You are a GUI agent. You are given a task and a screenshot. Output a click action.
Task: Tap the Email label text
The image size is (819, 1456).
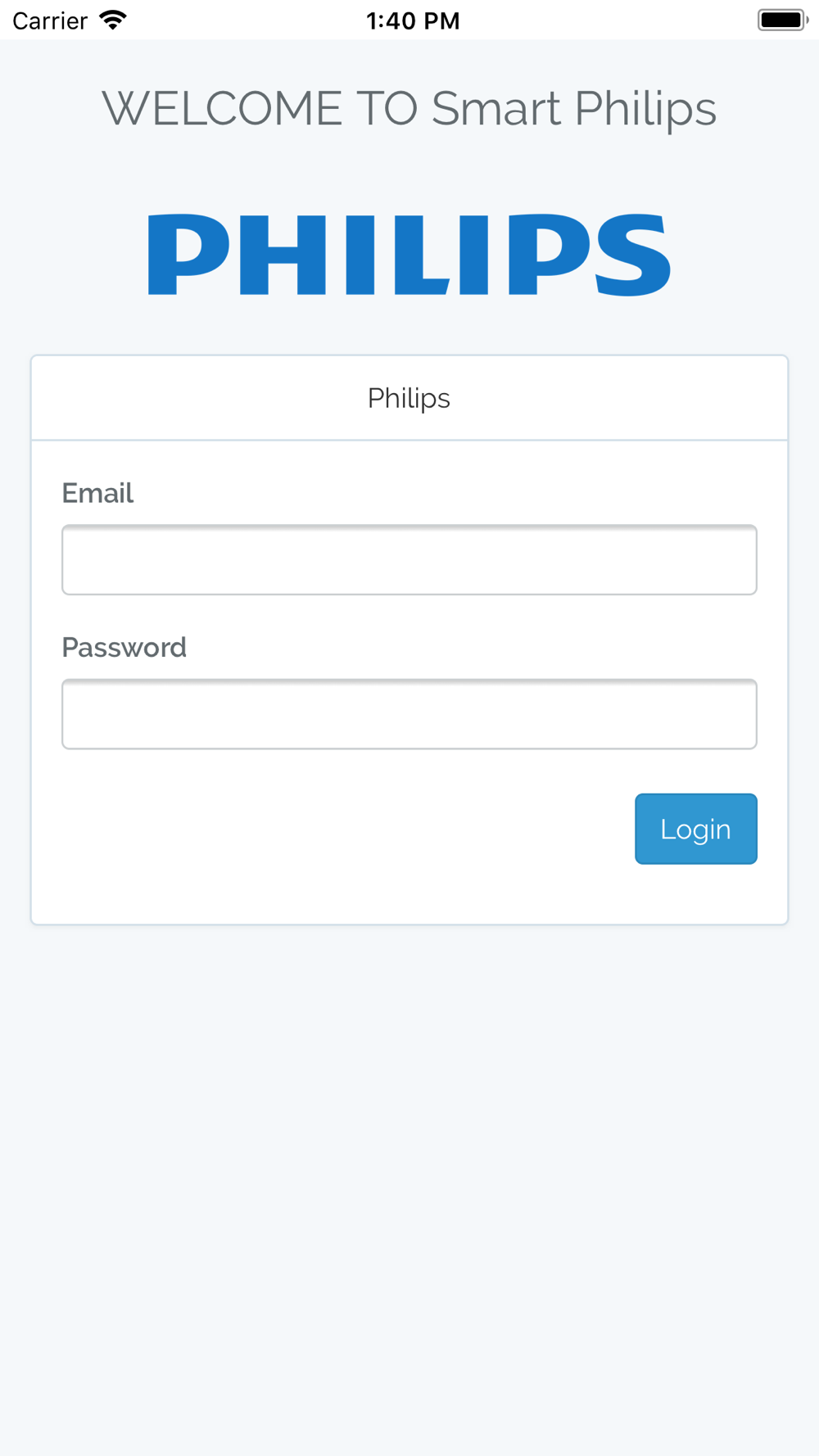tap(97, 493)
